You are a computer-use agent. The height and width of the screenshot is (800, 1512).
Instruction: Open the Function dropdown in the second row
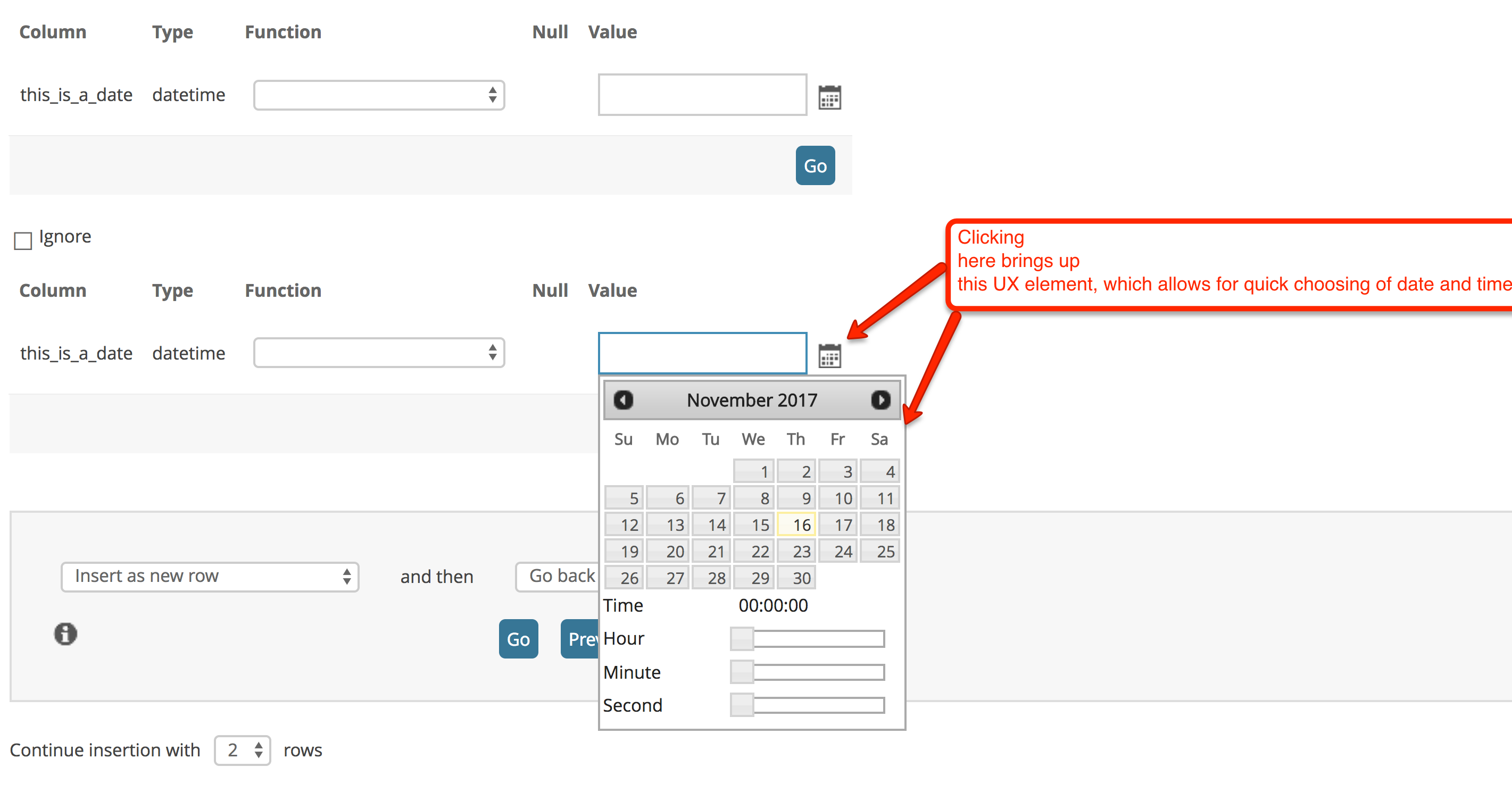coord(379,353)
